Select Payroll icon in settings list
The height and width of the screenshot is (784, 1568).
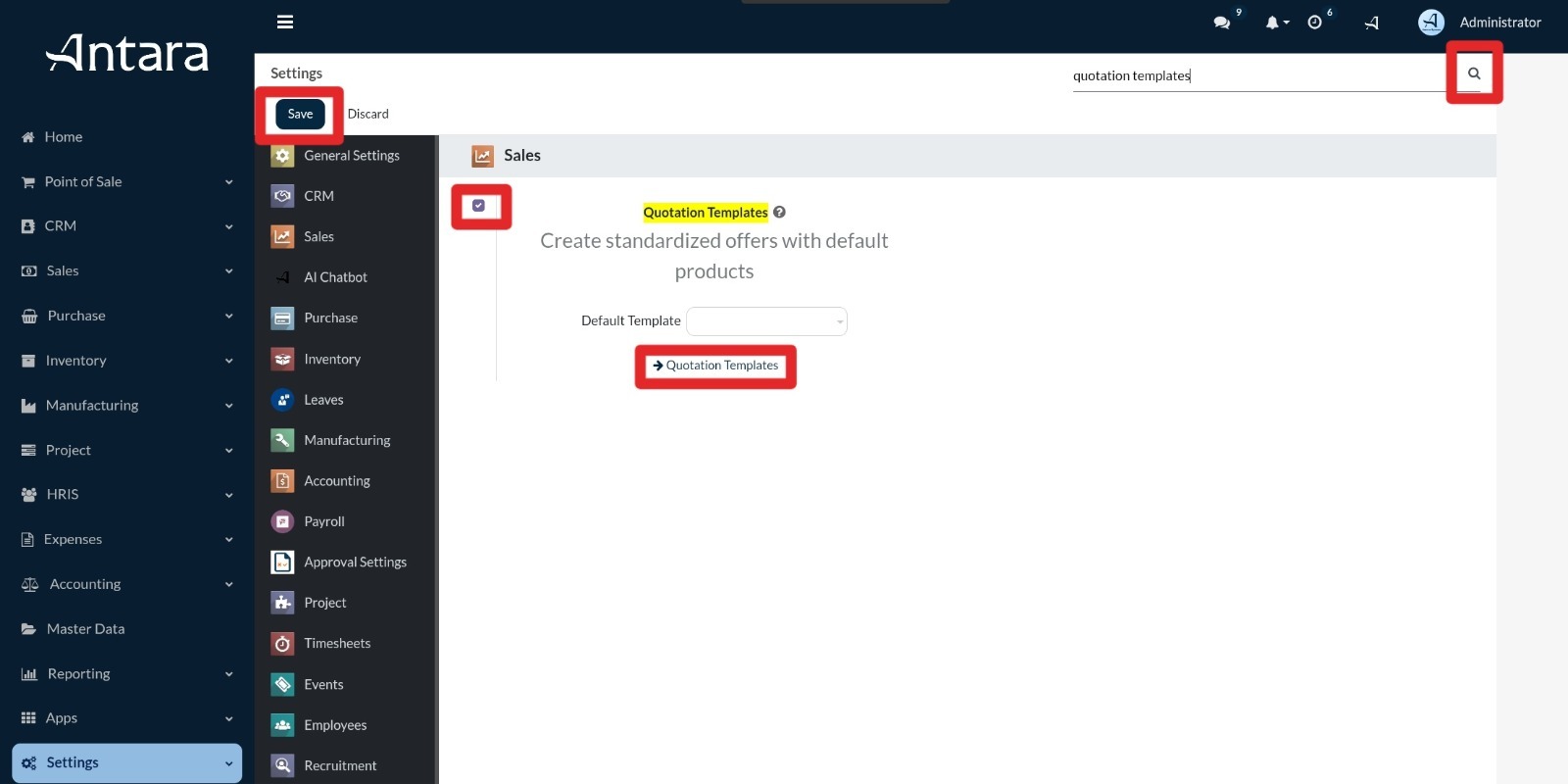tap(282, 521)
